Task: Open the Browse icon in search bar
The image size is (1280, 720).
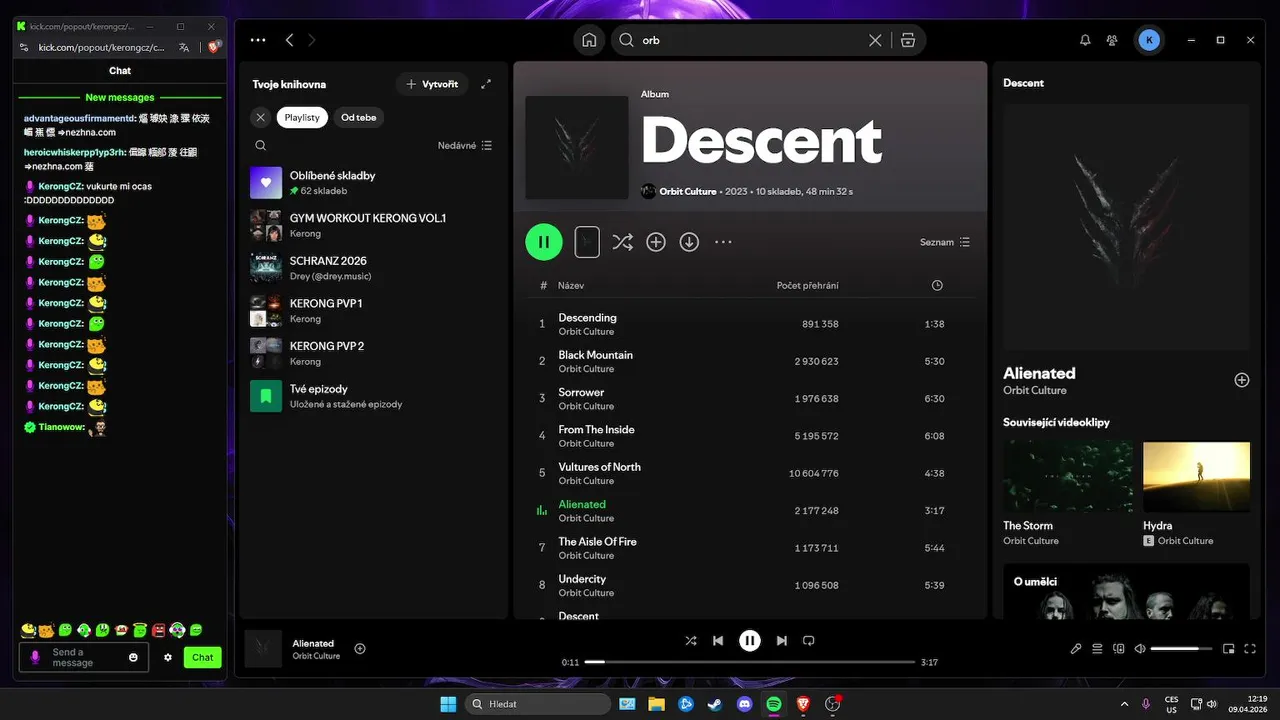Action: click(x=908, y=40)
